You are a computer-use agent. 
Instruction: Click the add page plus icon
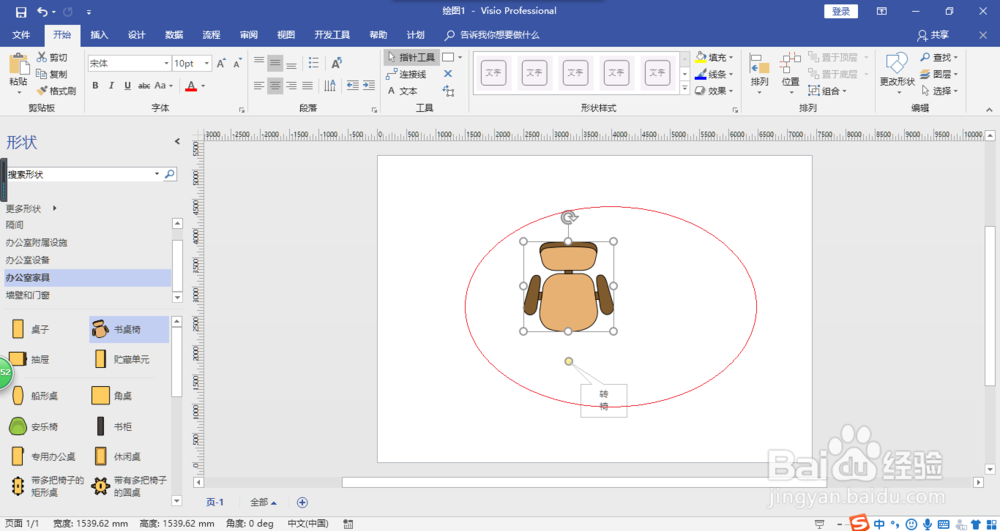(302, 502)
